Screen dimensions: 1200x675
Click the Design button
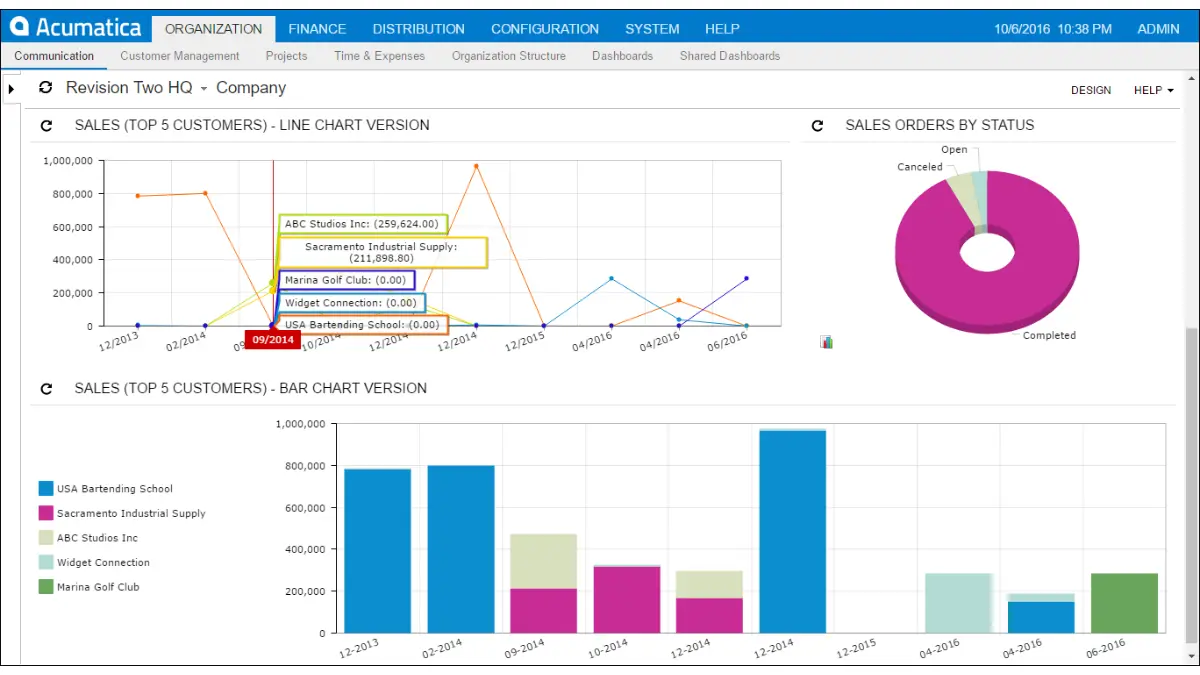(1090, 90)
